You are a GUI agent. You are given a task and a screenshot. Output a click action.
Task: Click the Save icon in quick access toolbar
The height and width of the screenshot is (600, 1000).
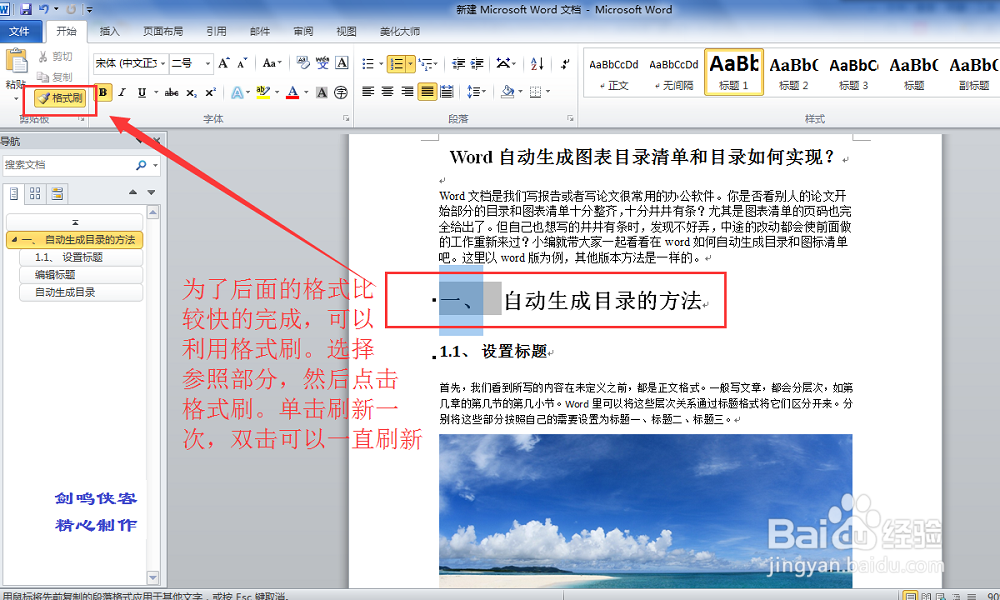(26, 9)
